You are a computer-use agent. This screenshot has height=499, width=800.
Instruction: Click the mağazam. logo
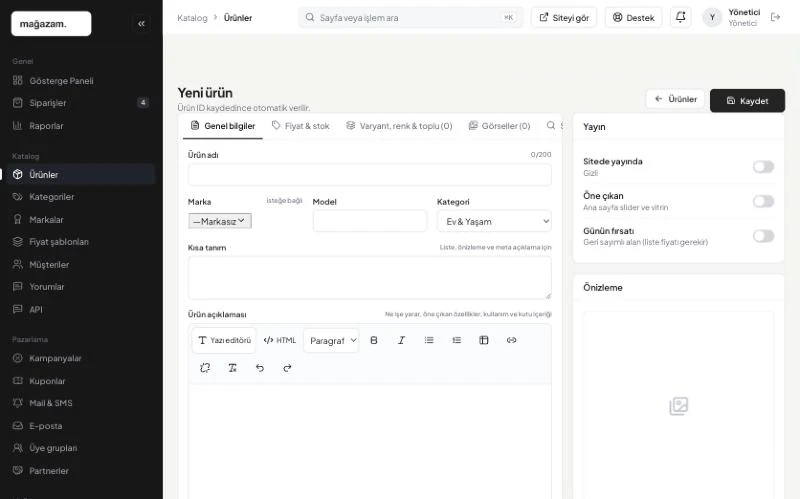tap(51, 23)
